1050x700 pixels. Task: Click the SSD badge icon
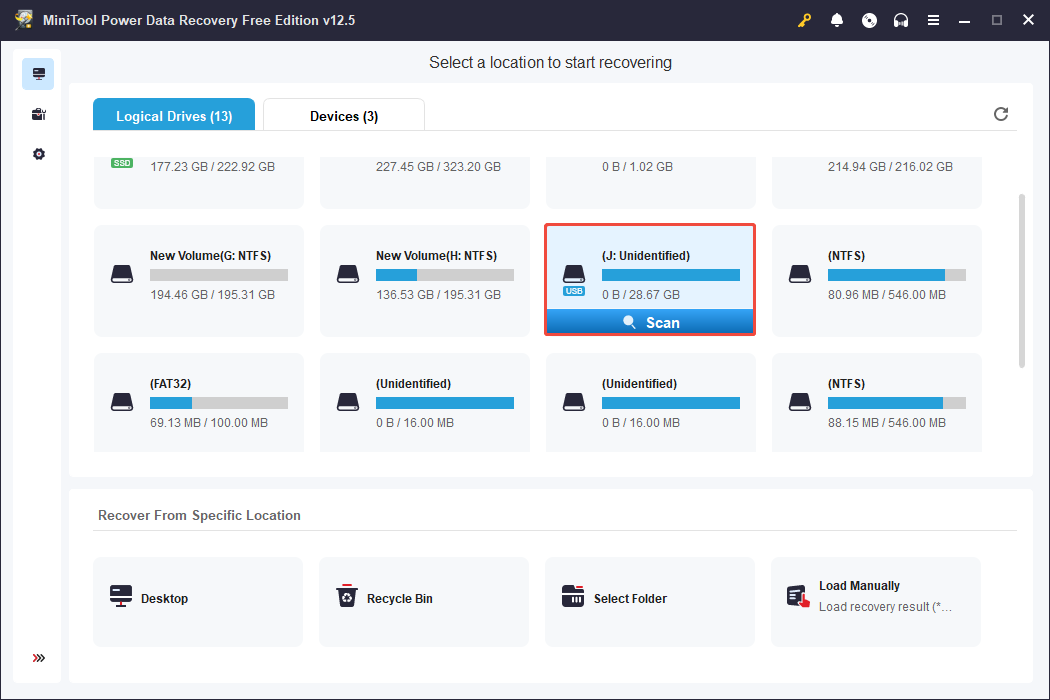[122, 163]
